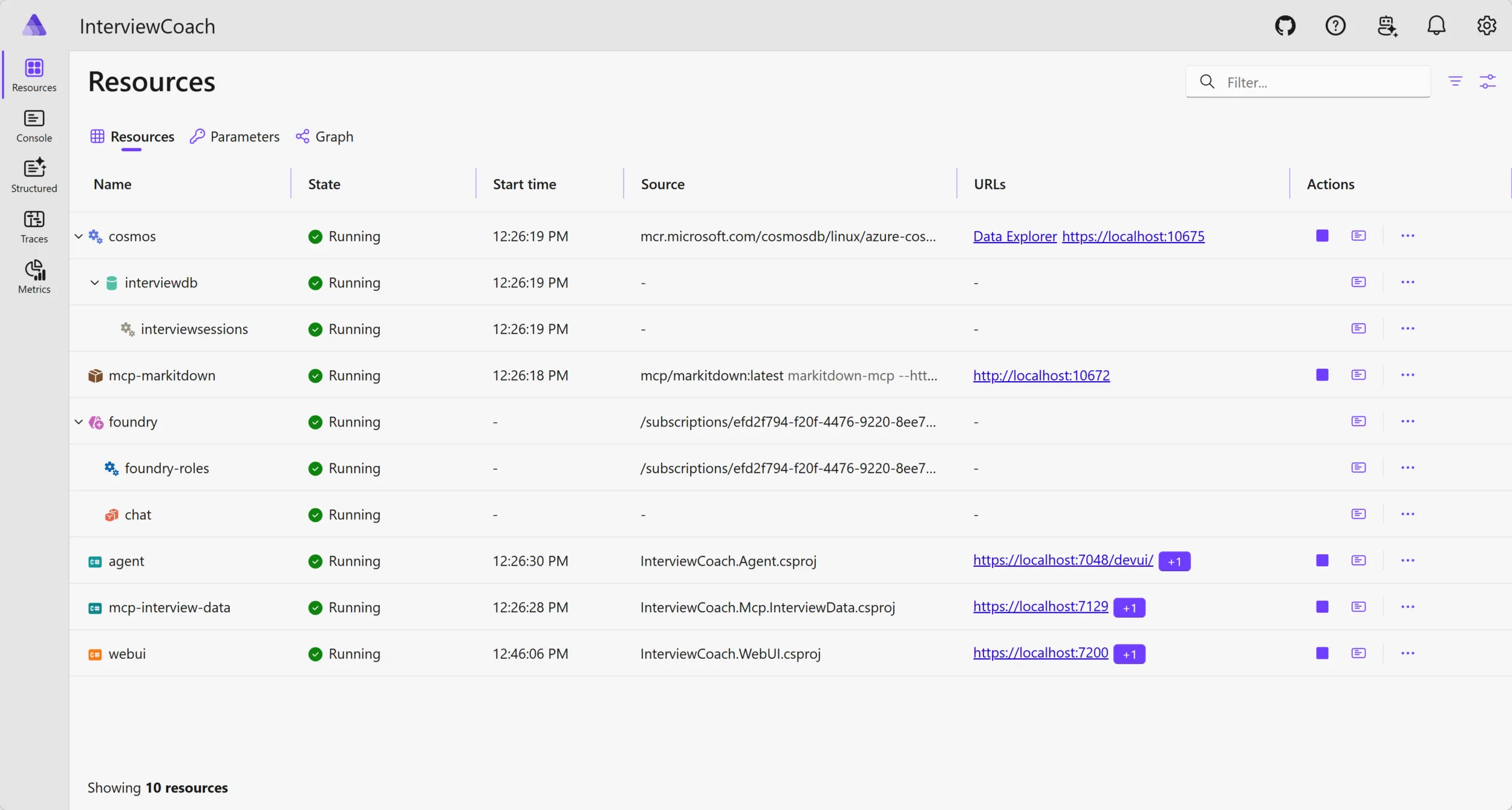This screenshot has height=810, width=1512.
Task: Stop the webui resource
Action: coord(1322,653)
